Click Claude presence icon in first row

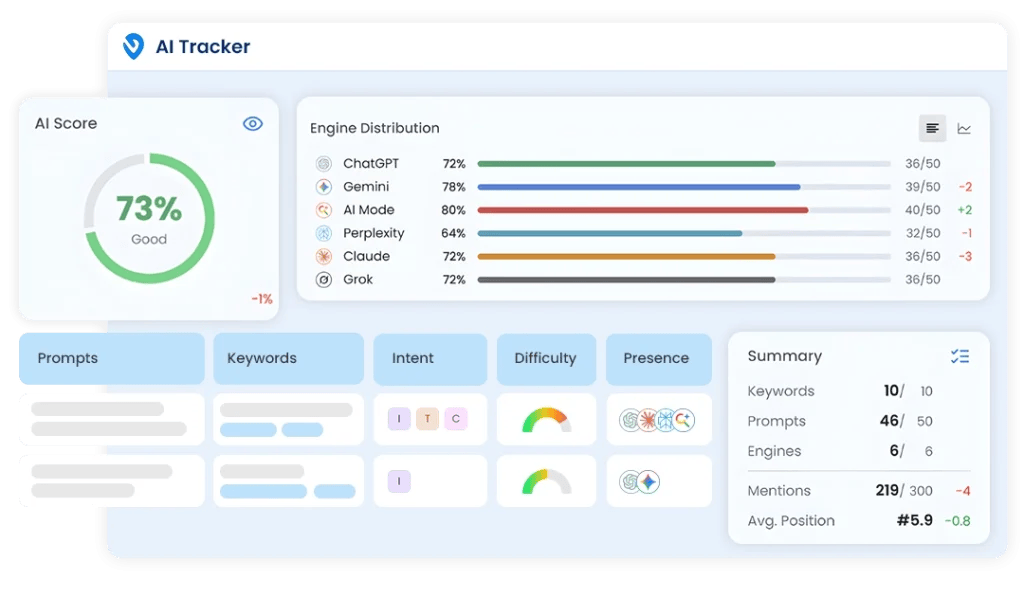click(x=647, y=419)
